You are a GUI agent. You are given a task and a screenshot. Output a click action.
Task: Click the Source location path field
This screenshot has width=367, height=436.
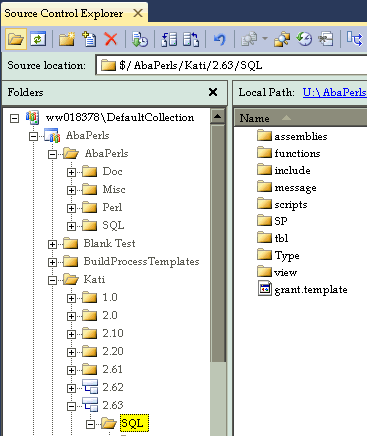coord(232,65)
